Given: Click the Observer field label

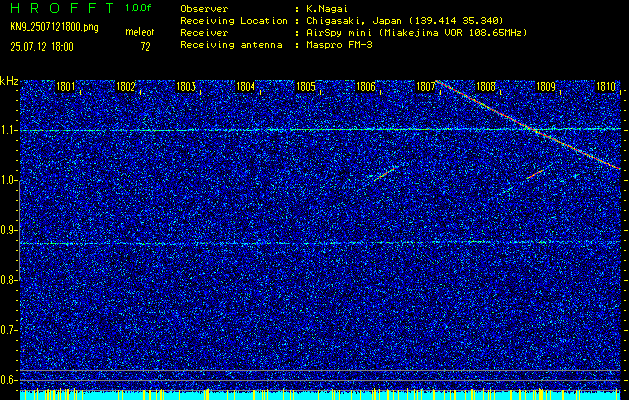Looking at the screenshot, I should click(x=204, y=8).
